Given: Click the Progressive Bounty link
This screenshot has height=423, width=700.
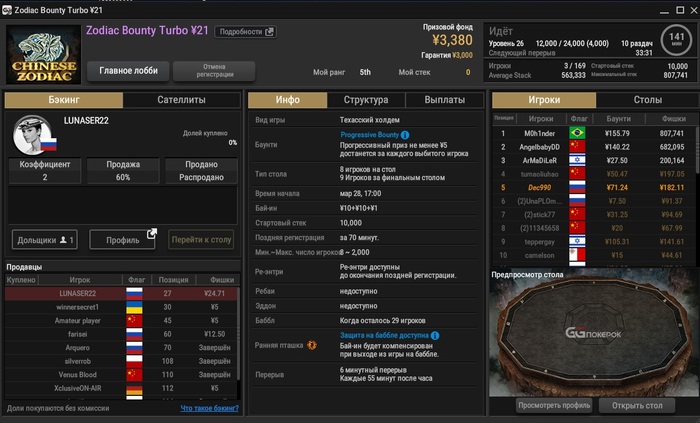Looking at the screenshot, I should coord(369,135).
